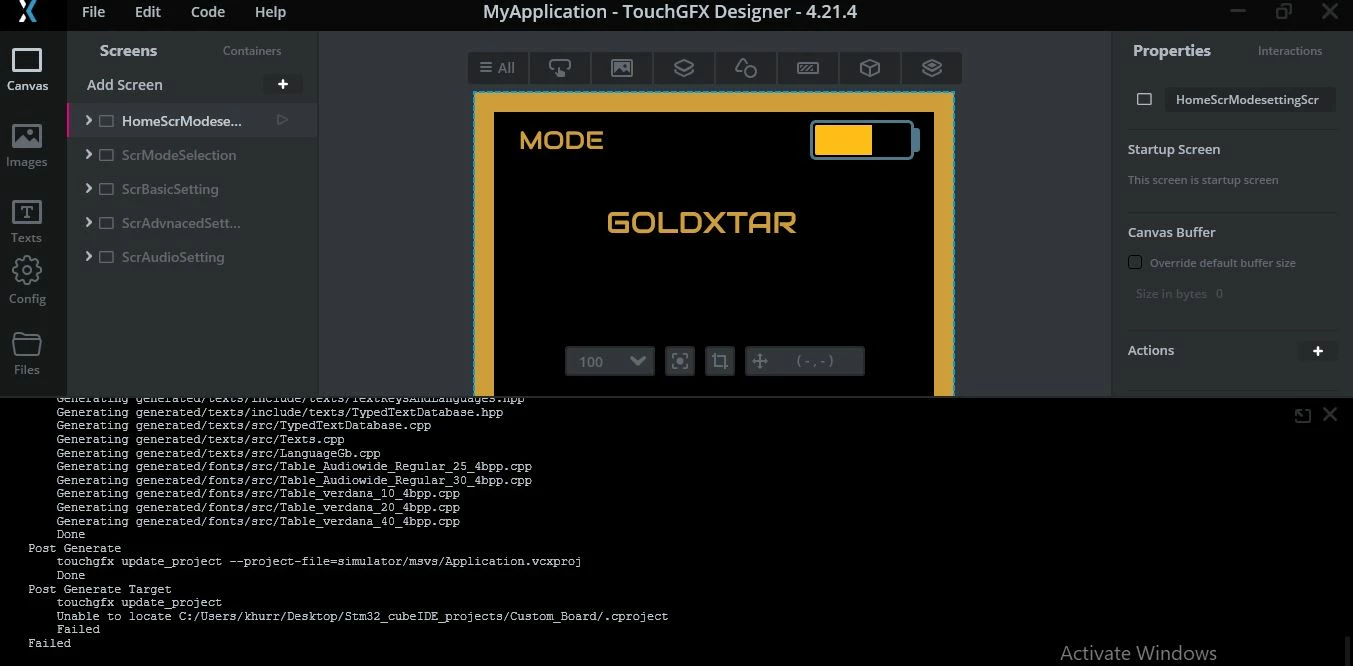Expand ScrBasicSetting screen tree
1353x666 pixels.
(89, 188)
